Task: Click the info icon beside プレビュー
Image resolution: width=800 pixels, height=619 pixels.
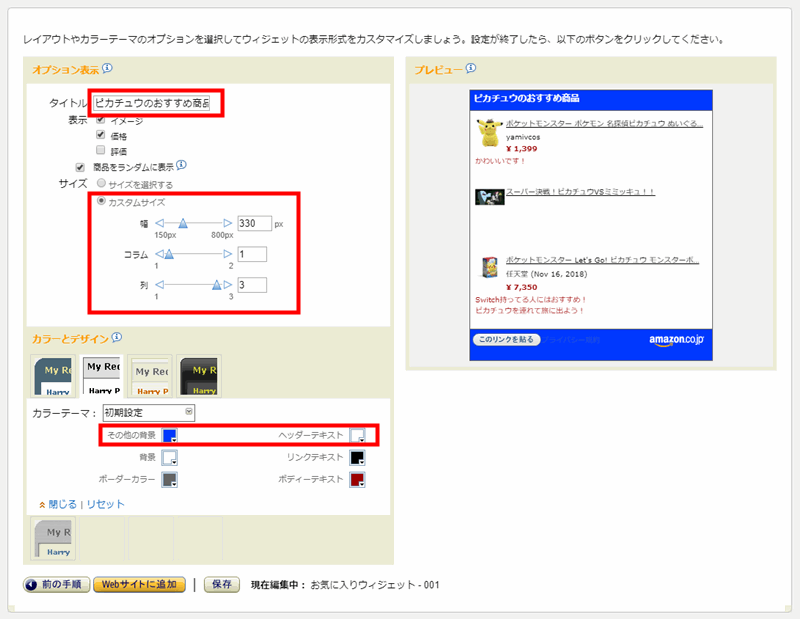Action: (x=471, y=68)
